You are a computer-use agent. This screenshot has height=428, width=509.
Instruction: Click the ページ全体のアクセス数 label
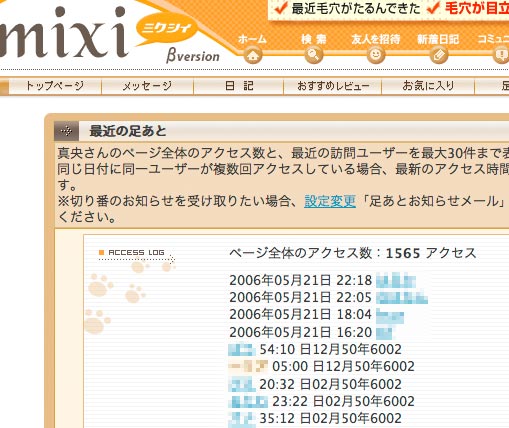(x=300, y=253)
